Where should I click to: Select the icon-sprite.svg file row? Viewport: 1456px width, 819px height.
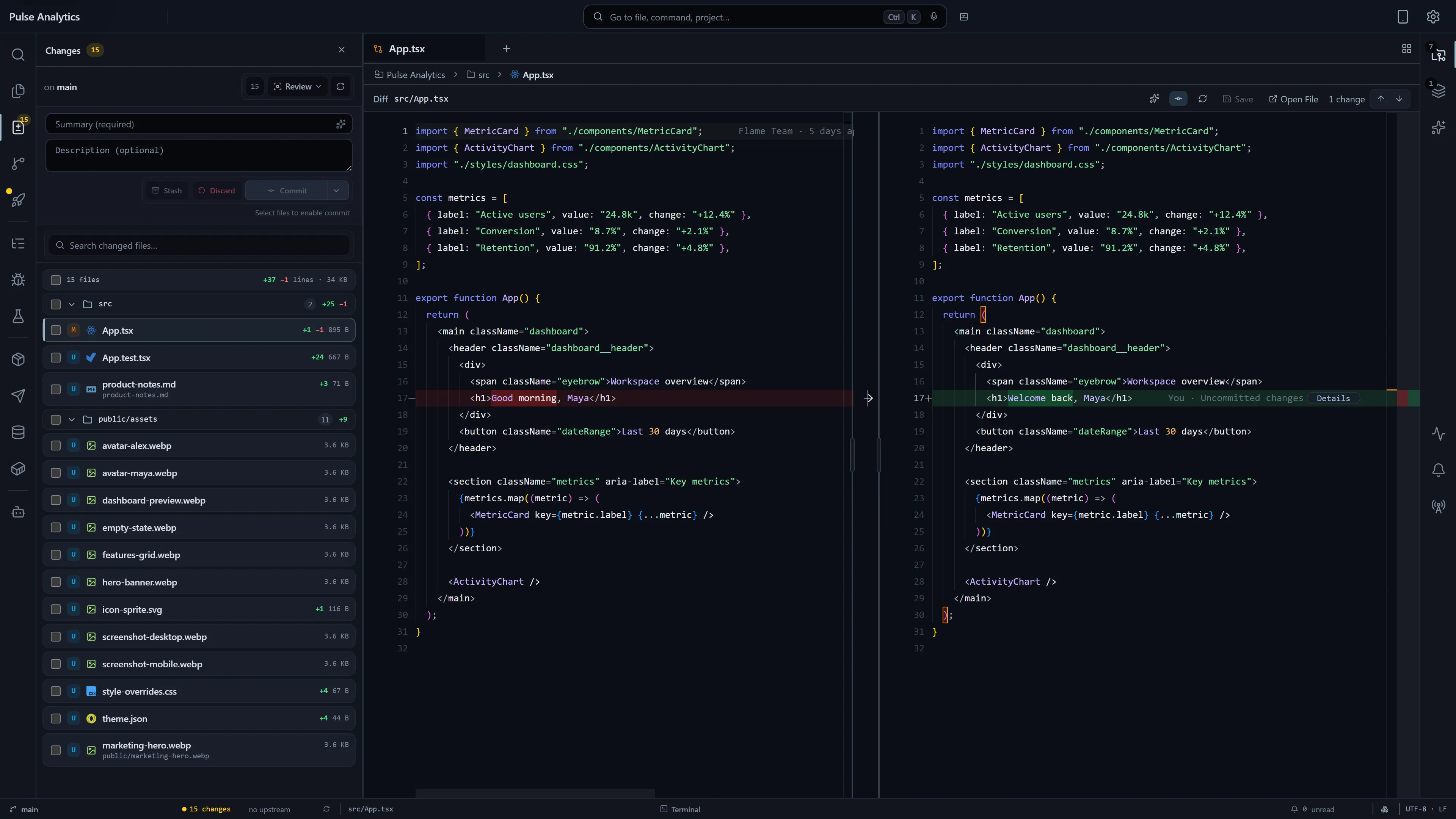point(199,609)
